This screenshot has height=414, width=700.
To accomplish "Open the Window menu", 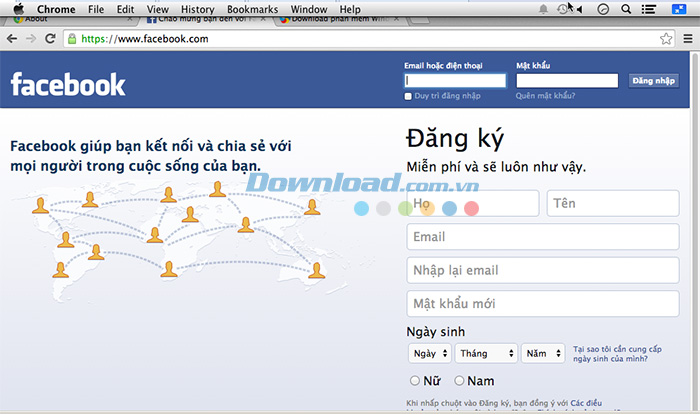I will tap(309, 9).
